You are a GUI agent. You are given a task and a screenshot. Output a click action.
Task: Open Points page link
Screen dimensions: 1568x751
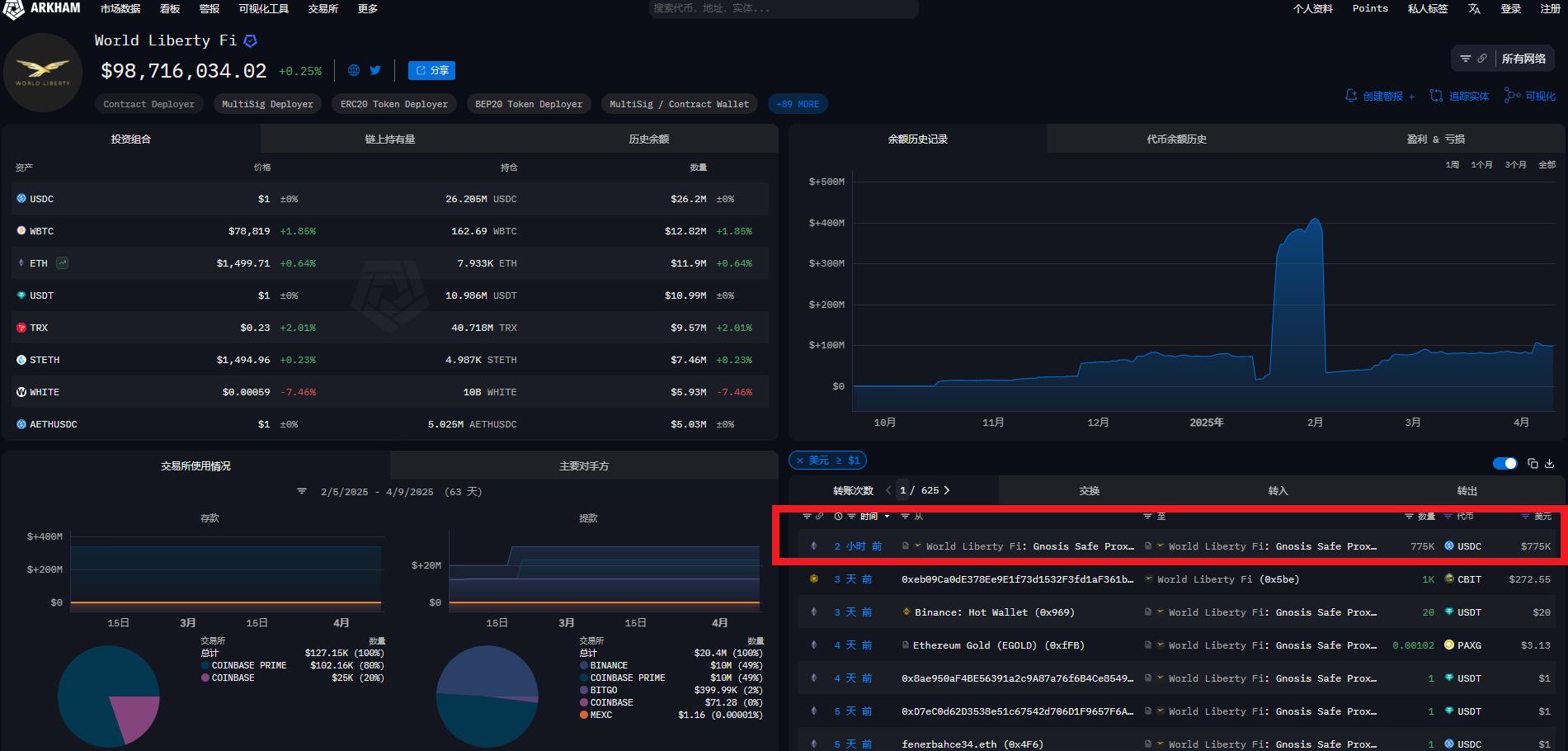pos(1370,8)
